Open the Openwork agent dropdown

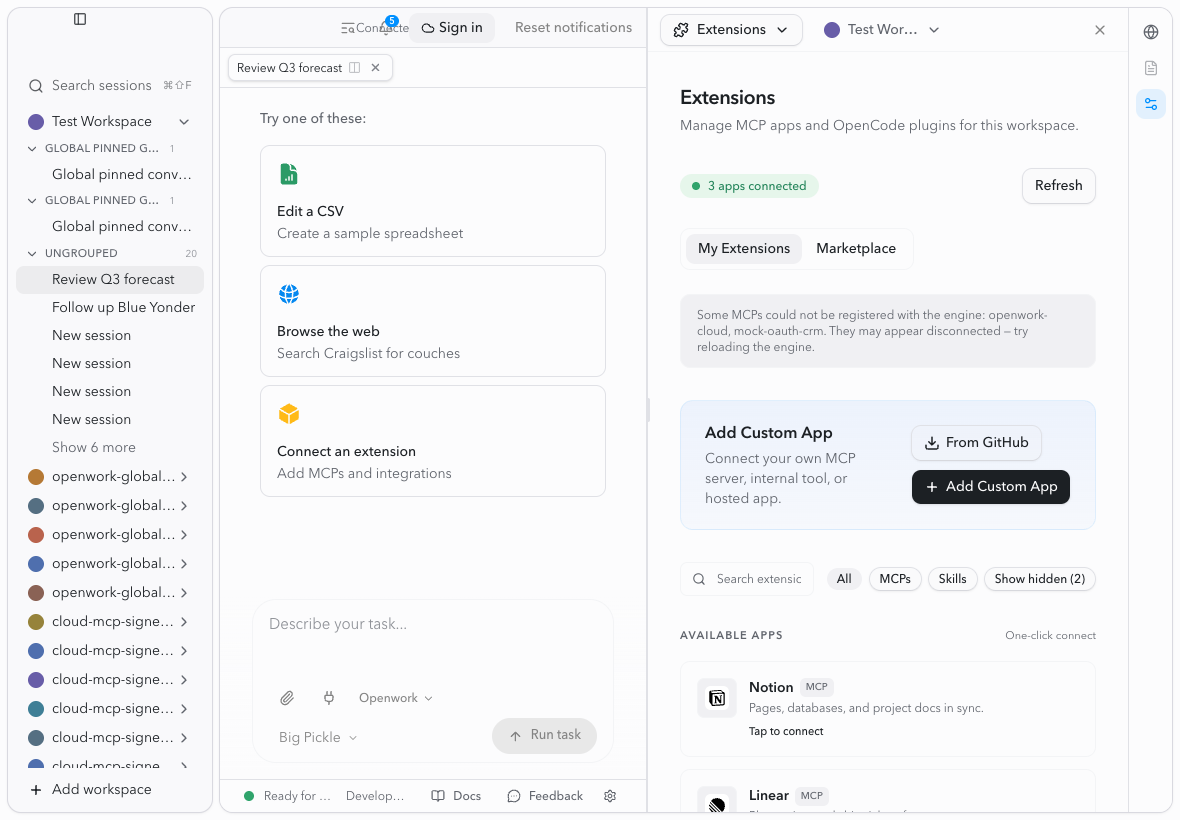(396, 698)
